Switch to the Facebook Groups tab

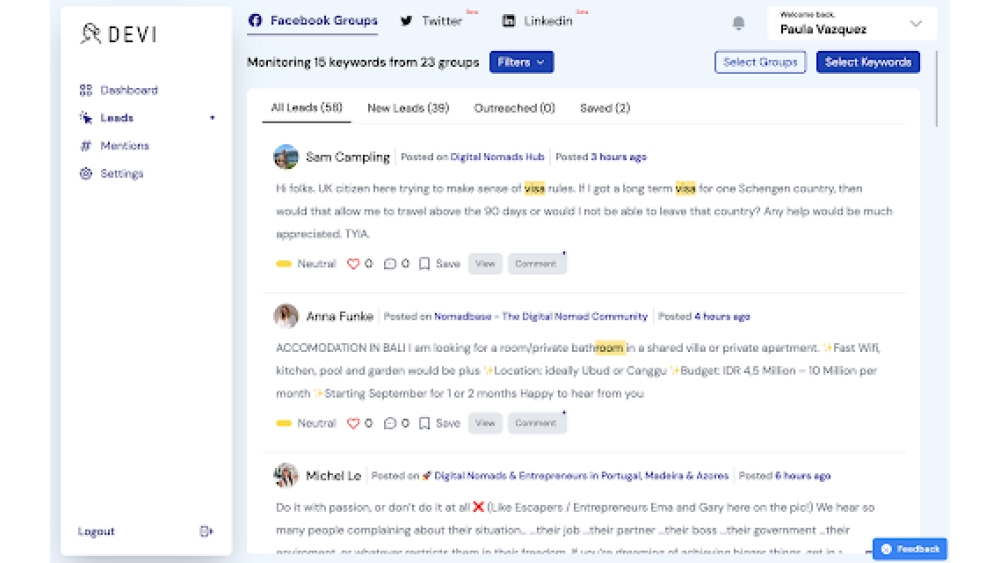313,21
